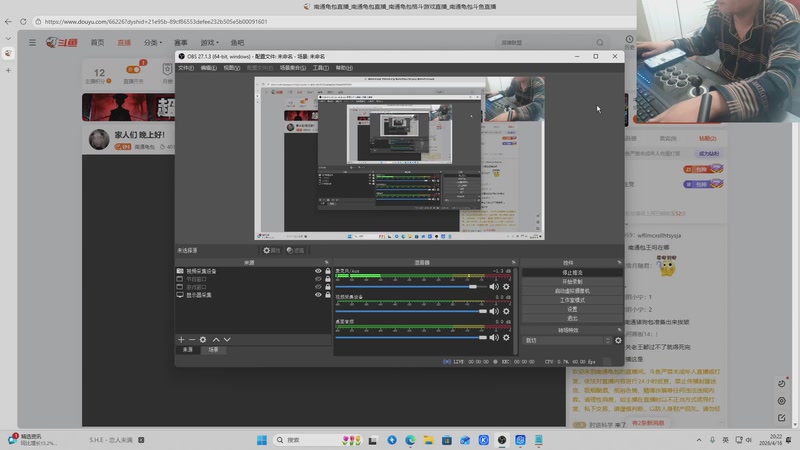Open the scene transition settings gear
This screenshot has width=800, height=450.
pos(618,340)
